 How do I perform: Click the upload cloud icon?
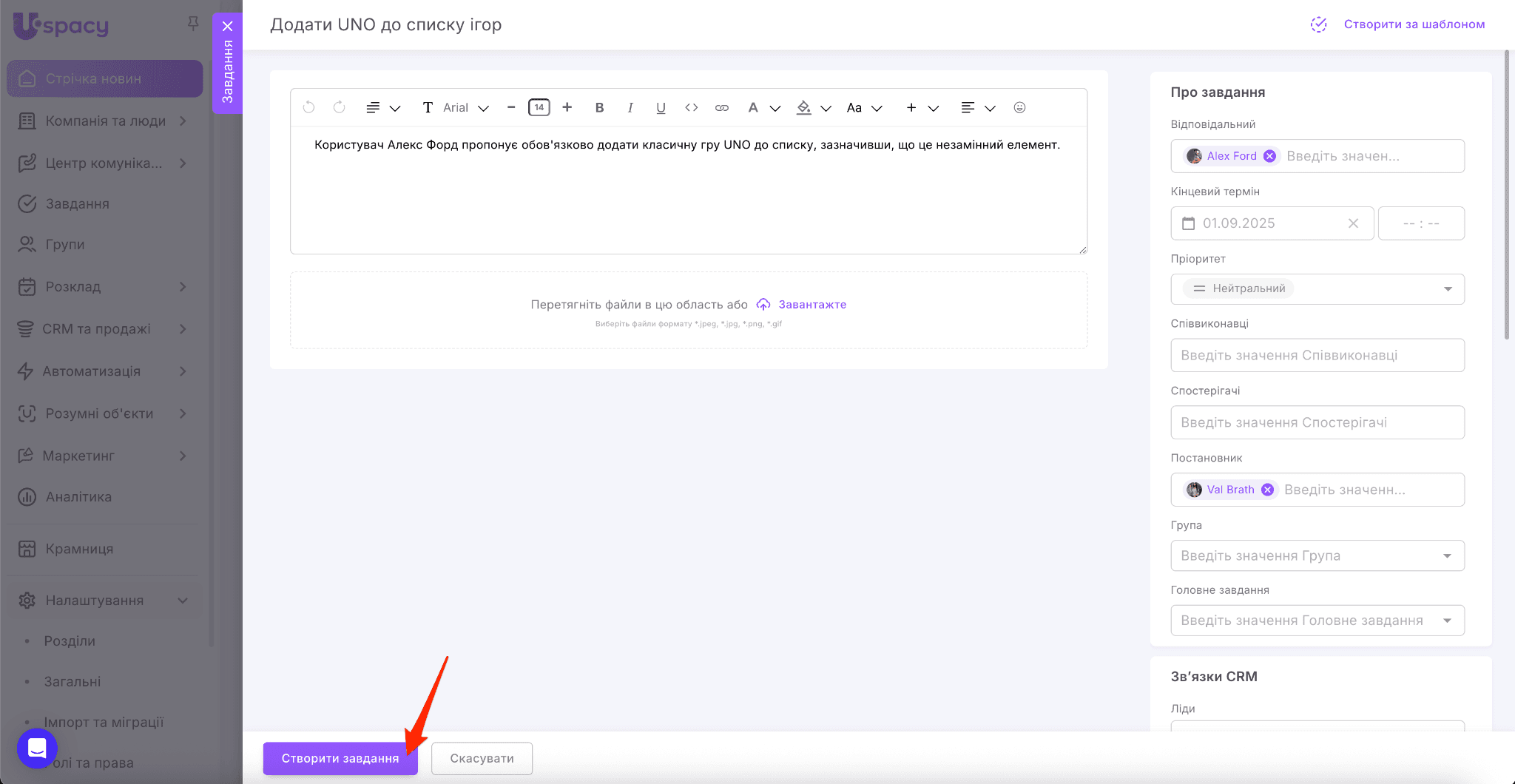click(x=763, y=305)
